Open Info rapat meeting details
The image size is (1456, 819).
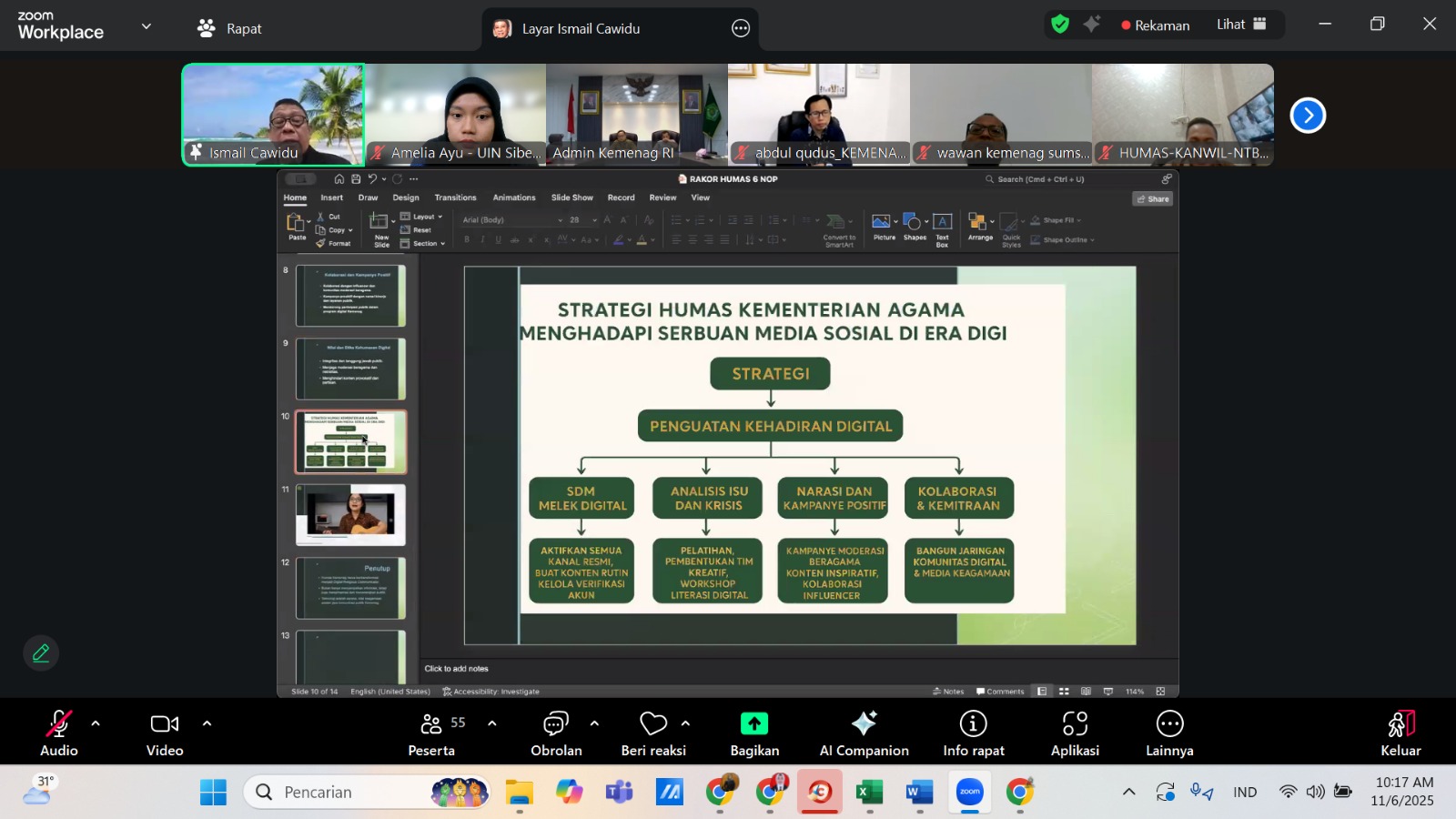[973, 733]
